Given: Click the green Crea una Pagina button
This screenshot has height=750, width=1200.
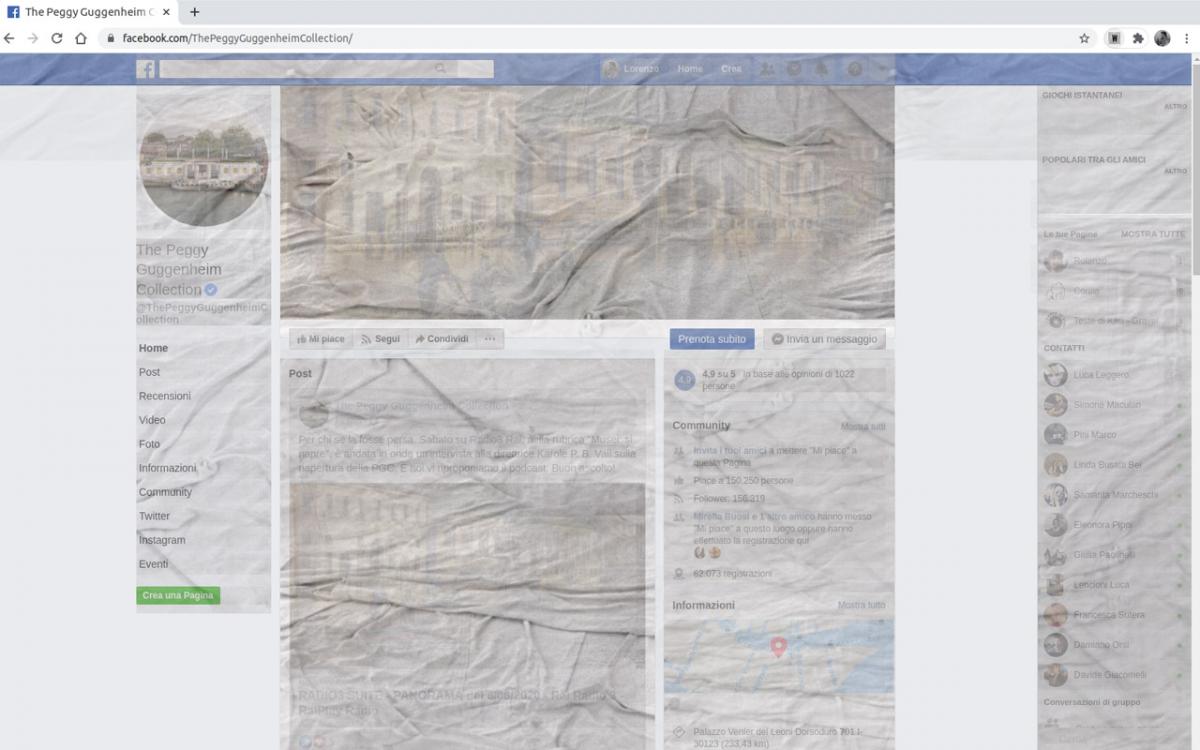Looking at the screenshot, I should 178,595.
